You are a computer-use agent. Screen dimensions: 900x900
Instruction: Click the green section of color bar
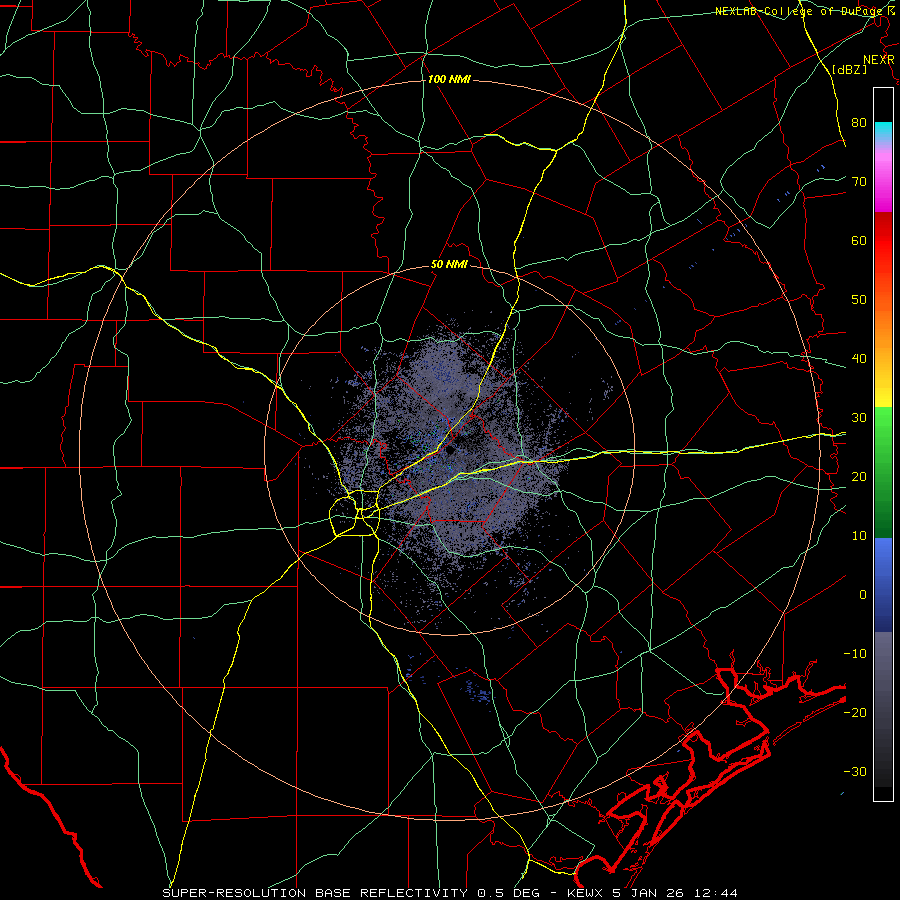(x=883, y=472)
